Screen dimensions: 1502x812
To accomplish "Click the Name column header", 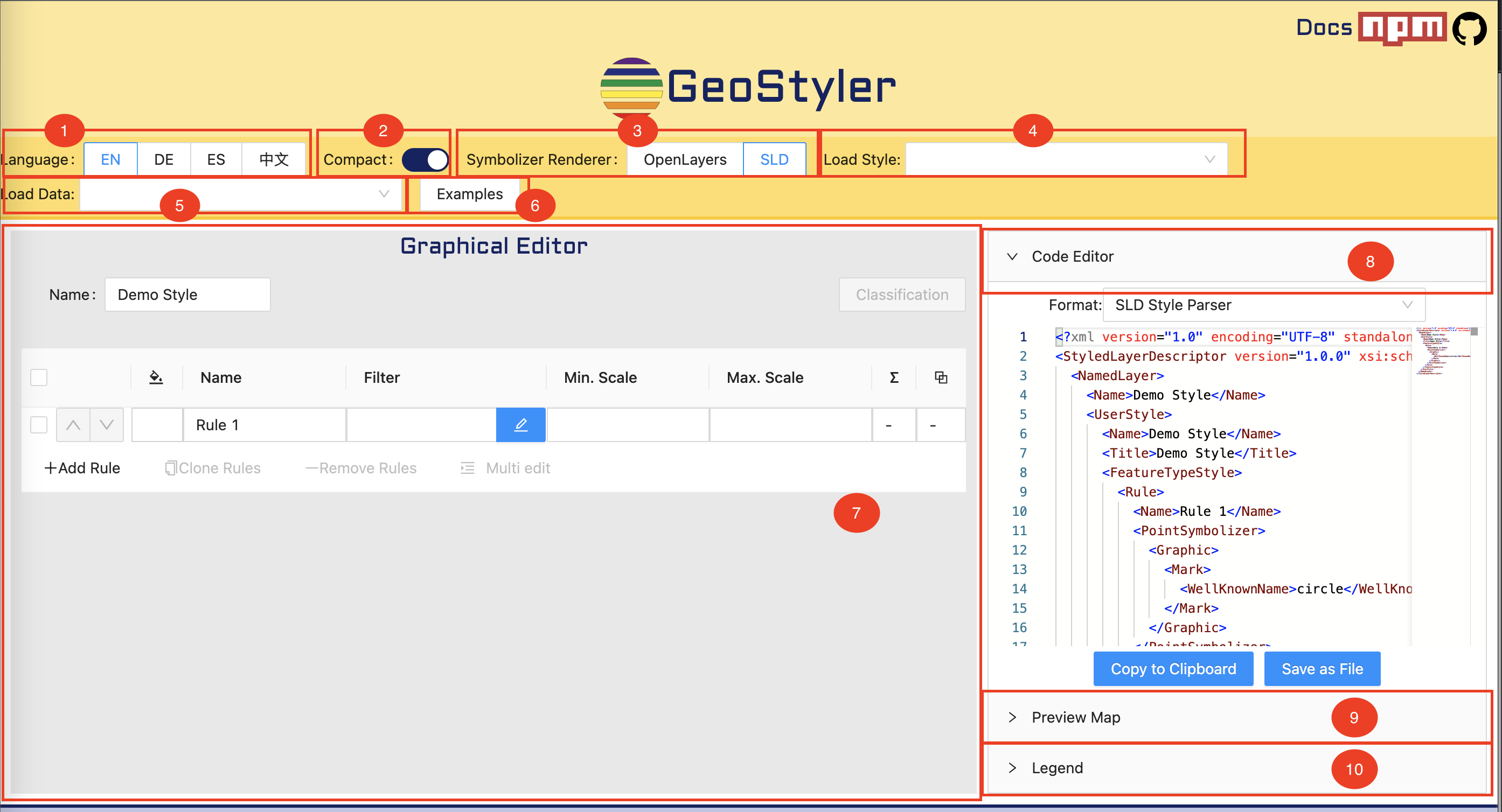I will (221, 377).
